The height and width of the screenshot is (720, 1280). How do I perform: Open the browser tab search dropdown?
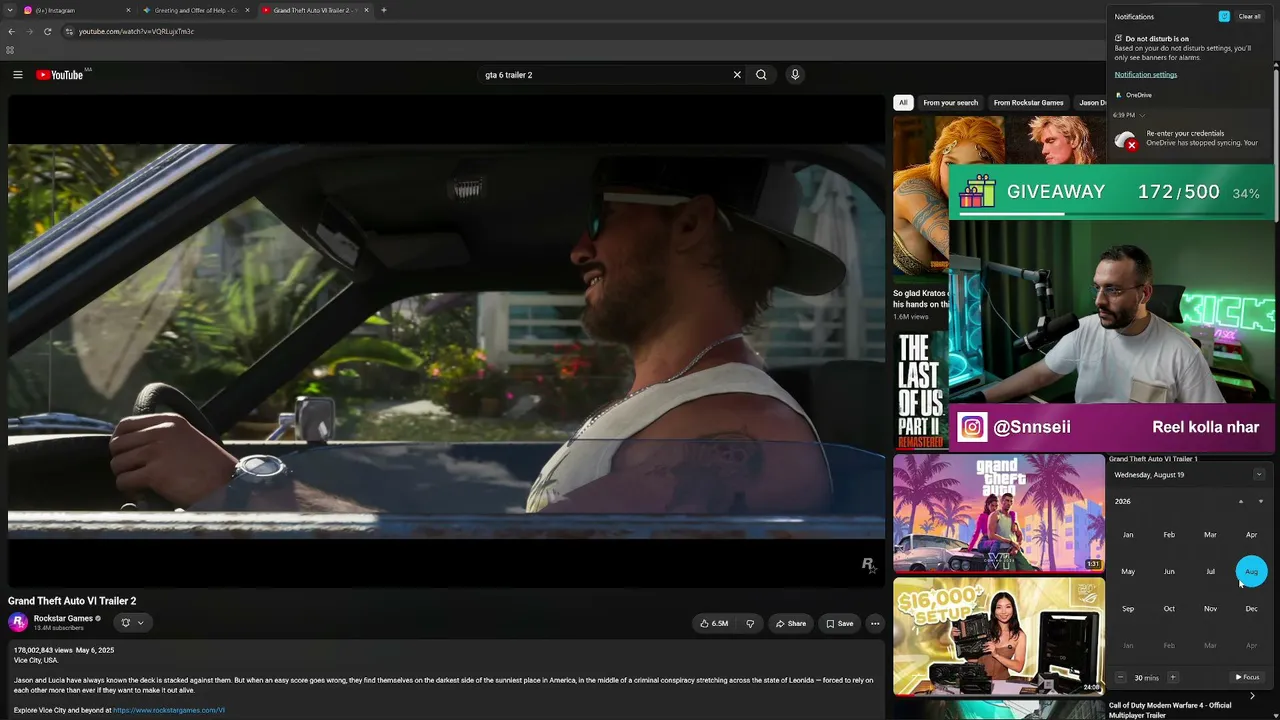(x=9, y=10)
